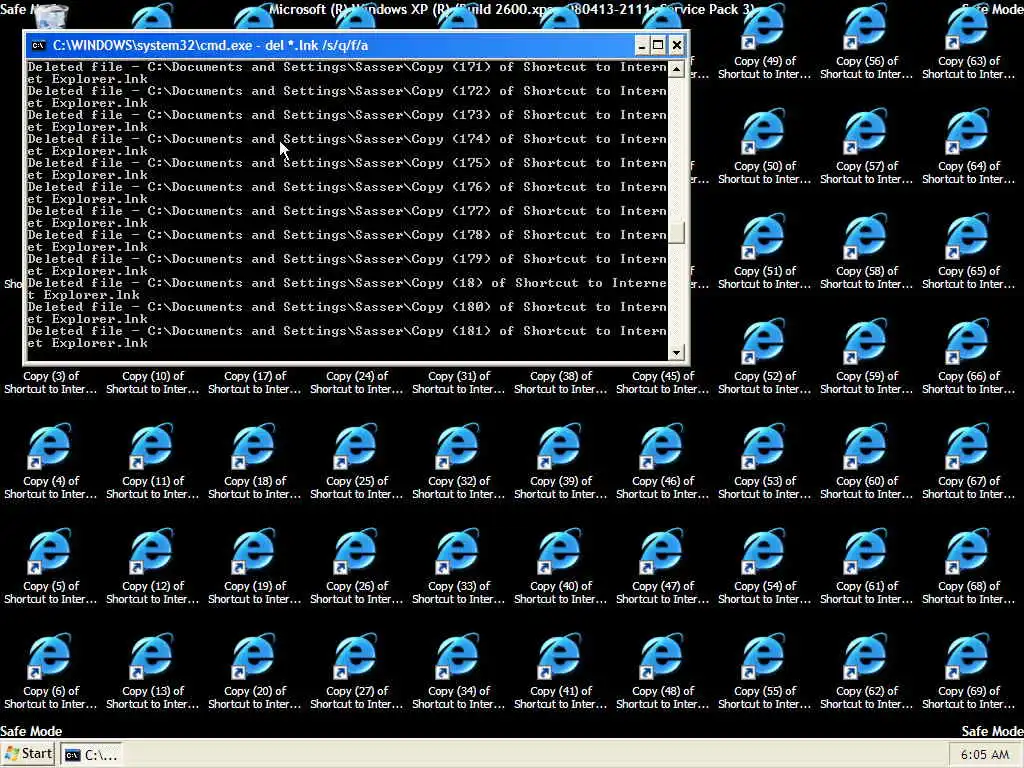The image size is (1024, 768).
Task: Select the Copy (62) Internet Explorer shortcut icon
Action: point(866,657)
